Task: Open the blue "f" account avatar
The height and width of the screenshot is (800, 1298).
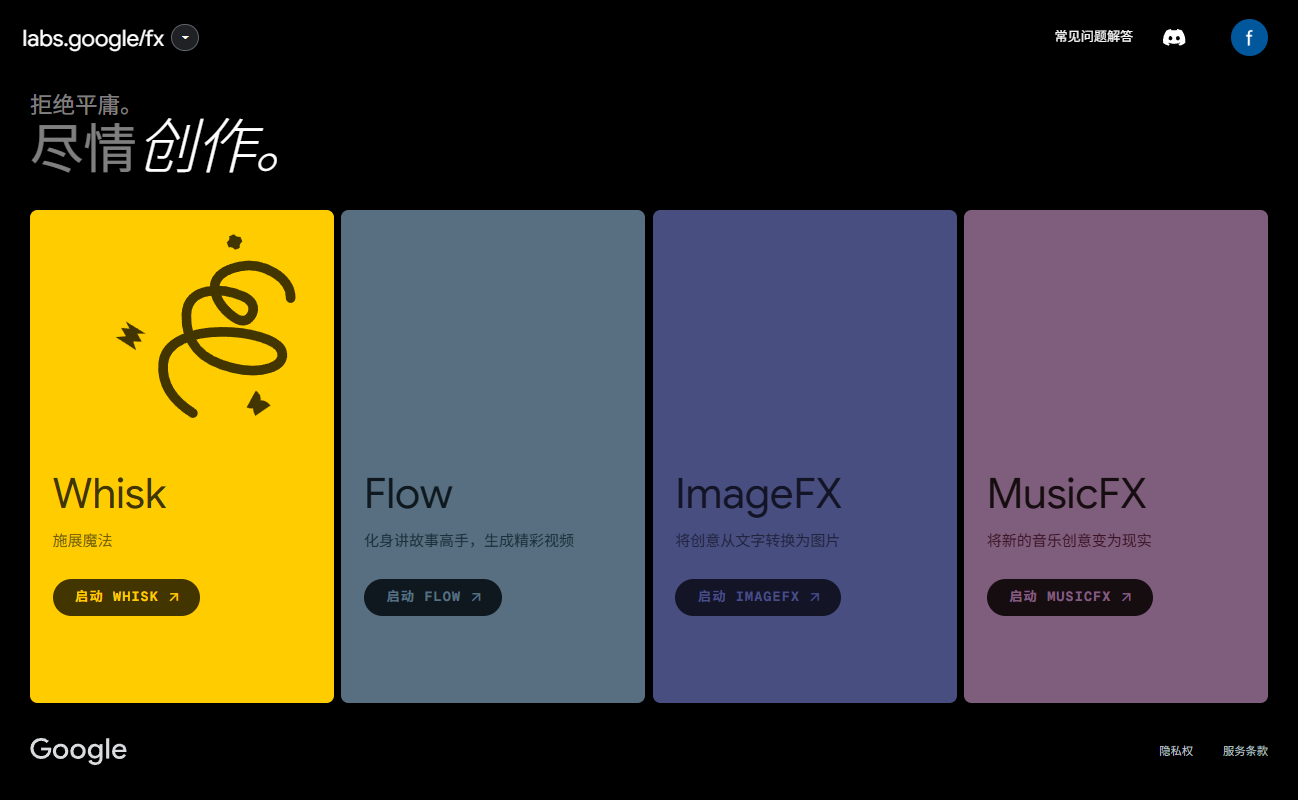Action: 1249,38
